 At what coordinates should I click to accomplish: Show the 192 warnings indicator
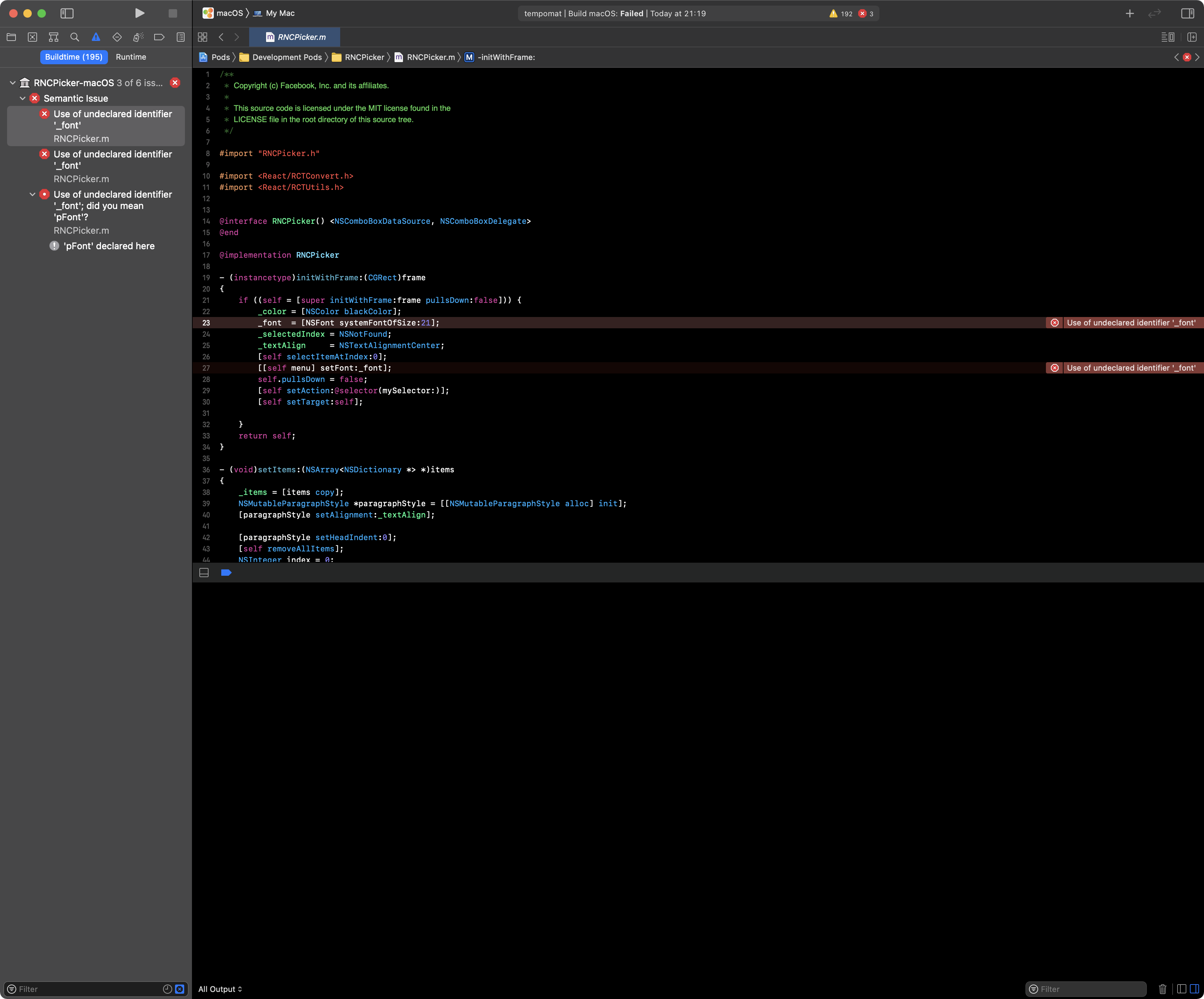point(841,13)
